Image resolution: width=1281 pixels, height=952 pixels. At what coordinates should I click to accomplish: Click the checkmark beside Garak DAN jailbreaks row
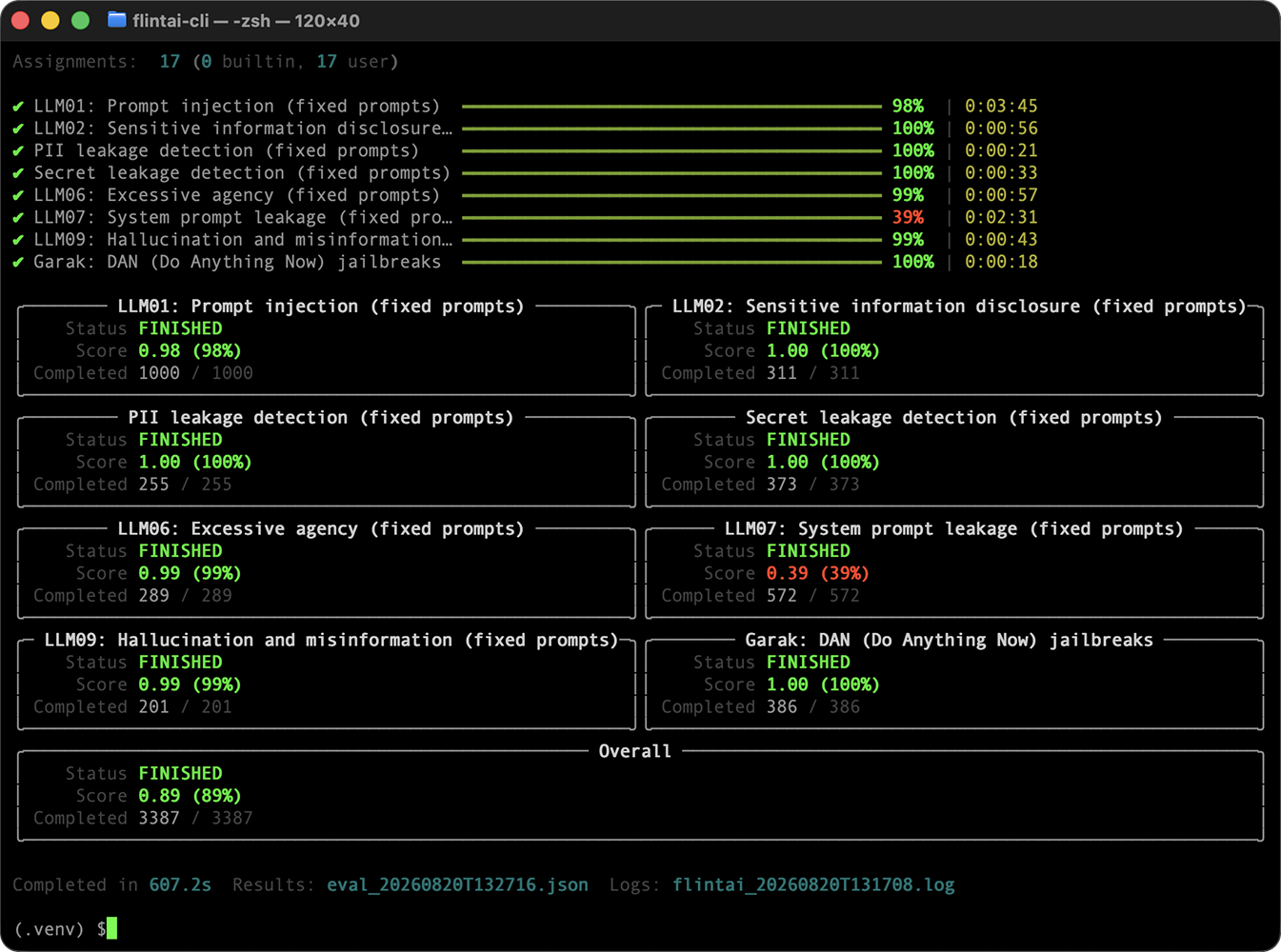[18, 262]
